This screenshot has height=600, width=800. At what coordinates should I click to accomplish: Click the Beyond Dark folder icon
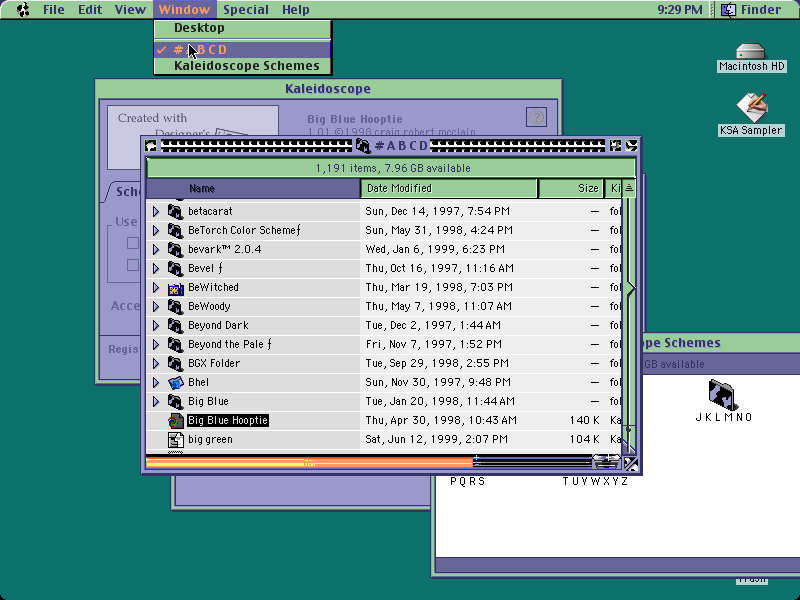coord(175,326)
